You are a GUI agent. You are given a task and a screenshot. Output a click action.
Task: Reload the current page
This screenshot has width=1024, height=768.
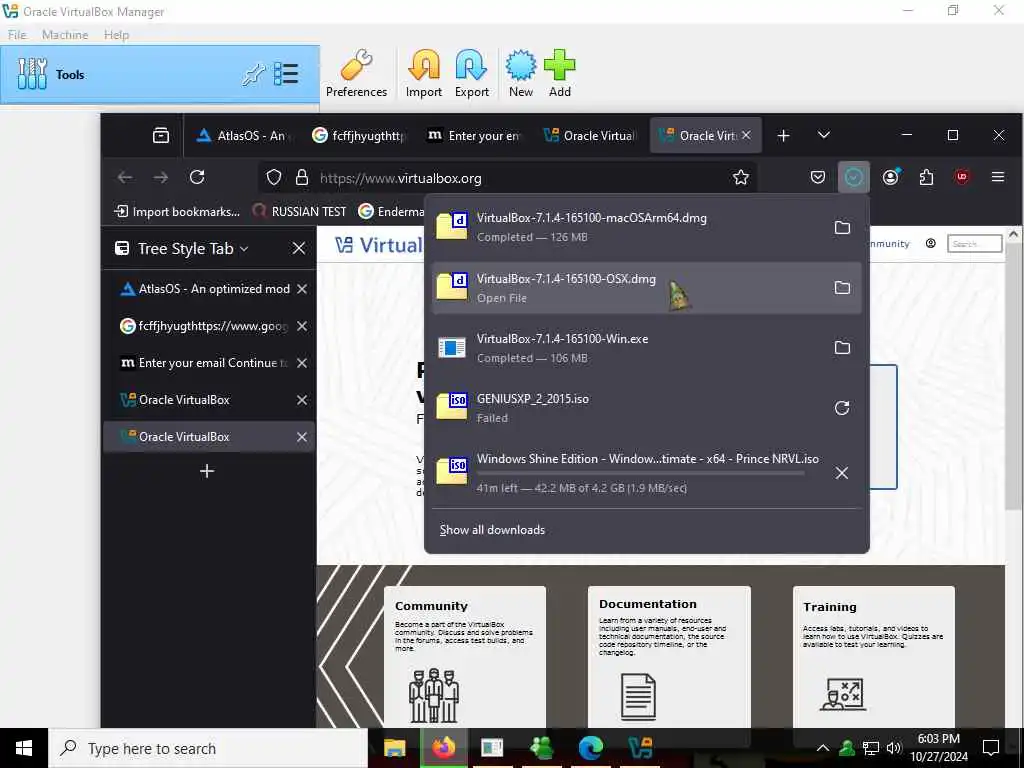(x=197, y=177)
